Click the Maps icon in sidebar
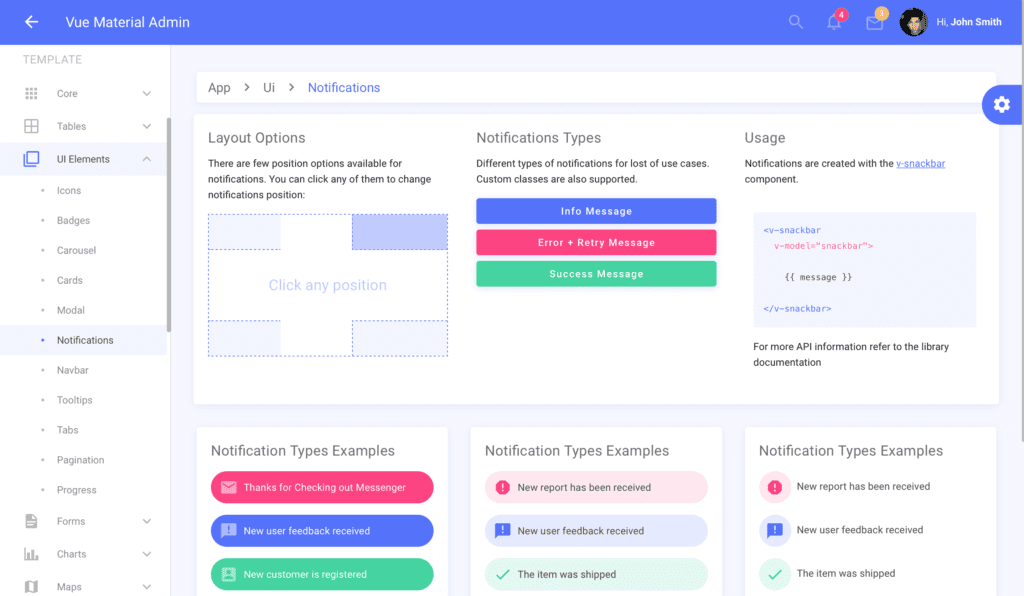This screenshot has width=1024, height=596. pyautogui.click(x=31, y=586)
